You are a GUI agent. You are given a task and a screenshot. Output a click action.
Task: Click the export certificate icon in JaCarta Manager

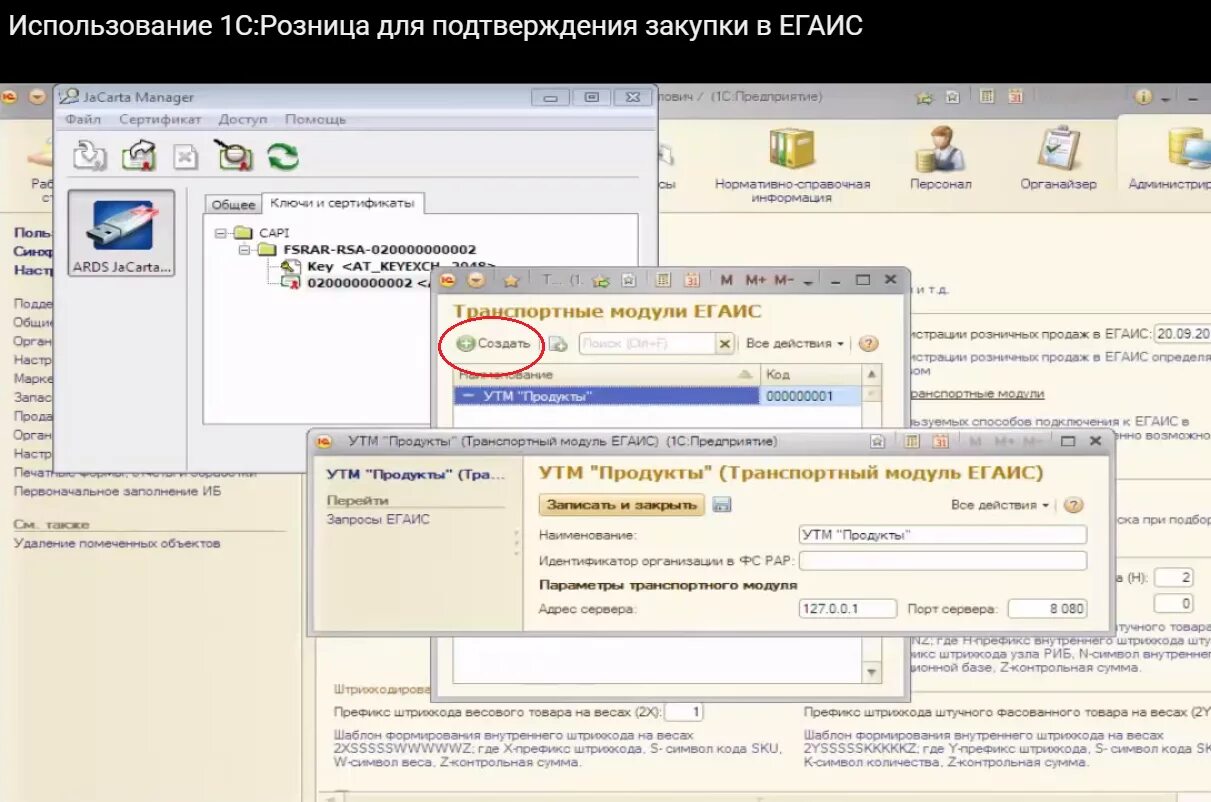pos(140,156)
